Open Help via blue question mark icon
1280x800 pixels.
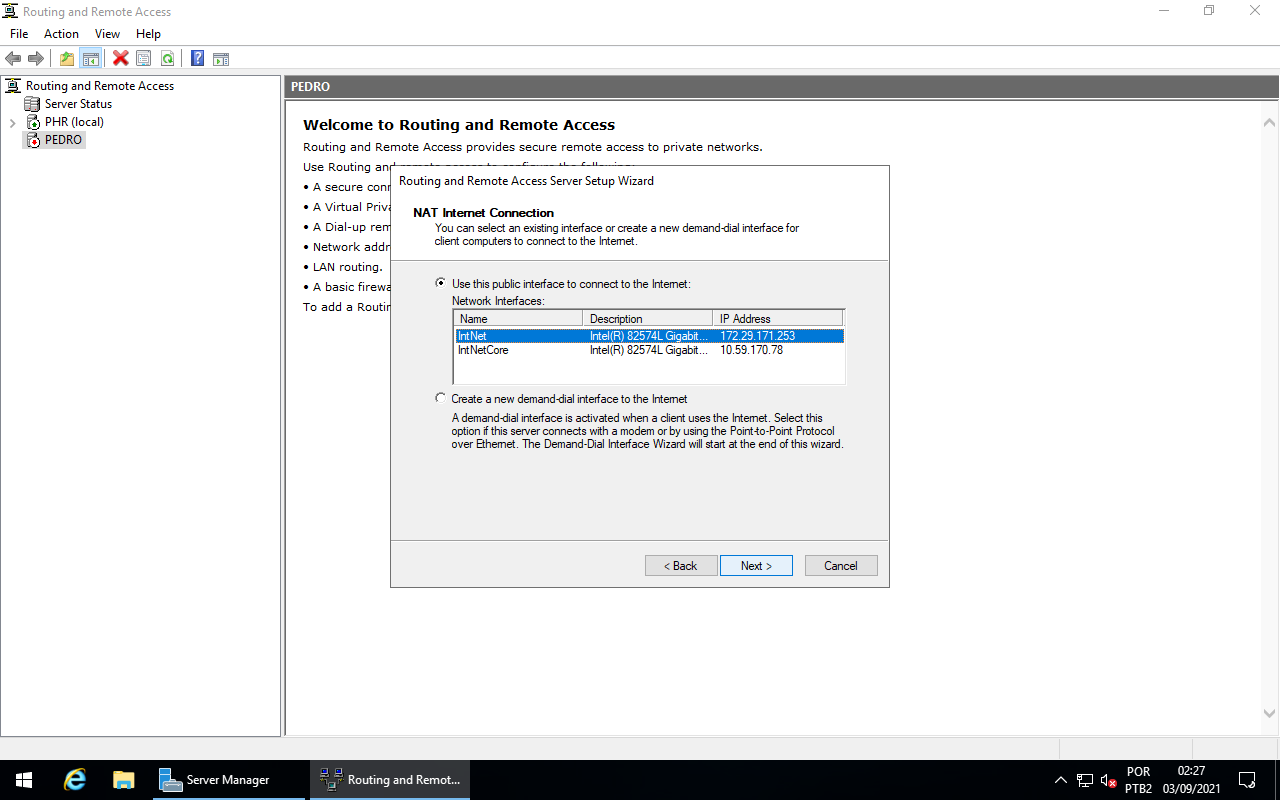197,59
